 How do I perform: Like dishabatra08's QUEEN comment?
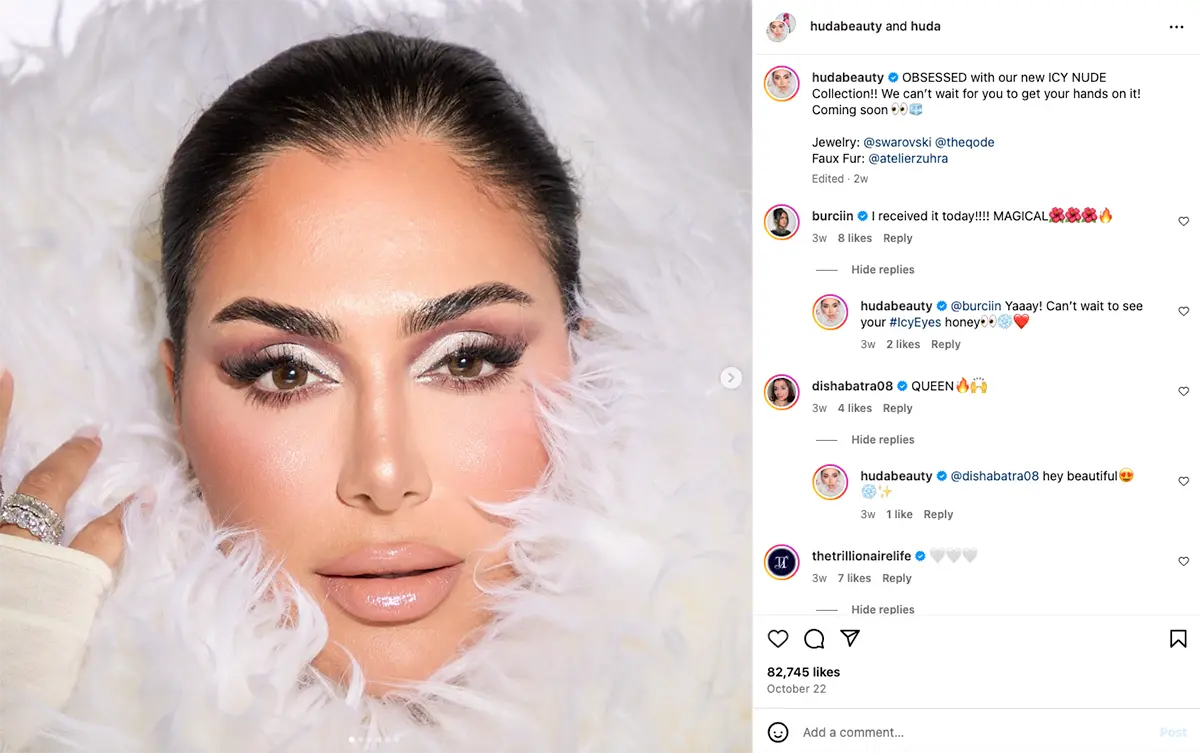pyautogui.click(x=1183, y=391)
